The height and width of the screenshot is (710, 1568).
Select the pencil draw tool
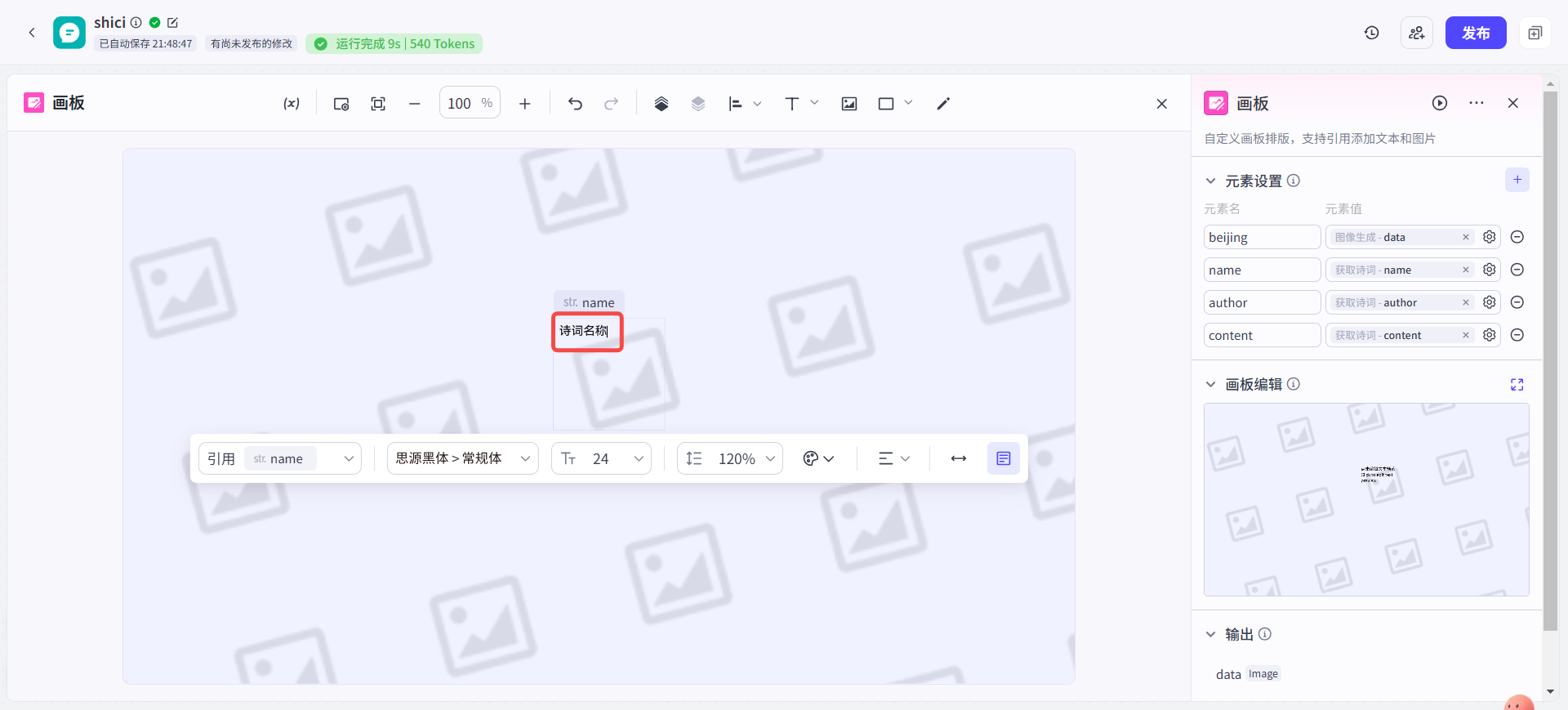[x=943, y=104]
